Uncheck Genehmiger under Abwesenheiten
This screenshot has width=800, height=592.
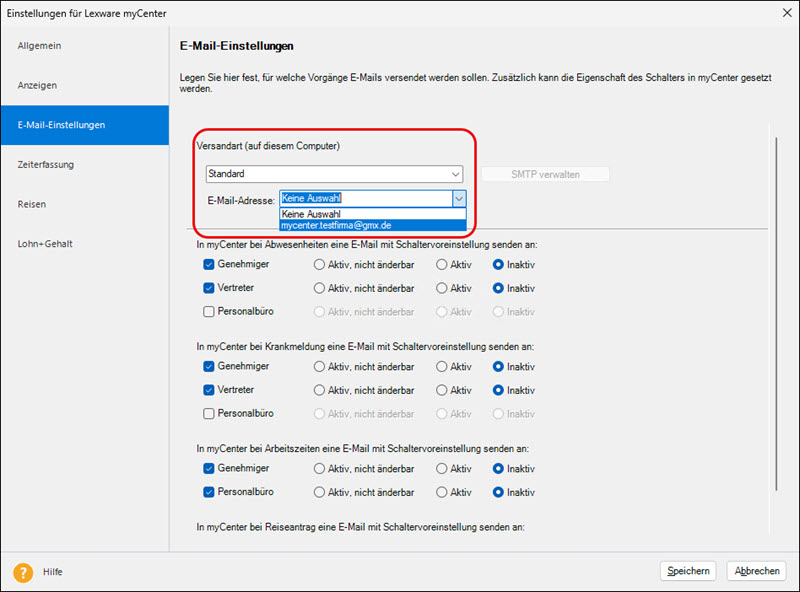tap(209, 265)
